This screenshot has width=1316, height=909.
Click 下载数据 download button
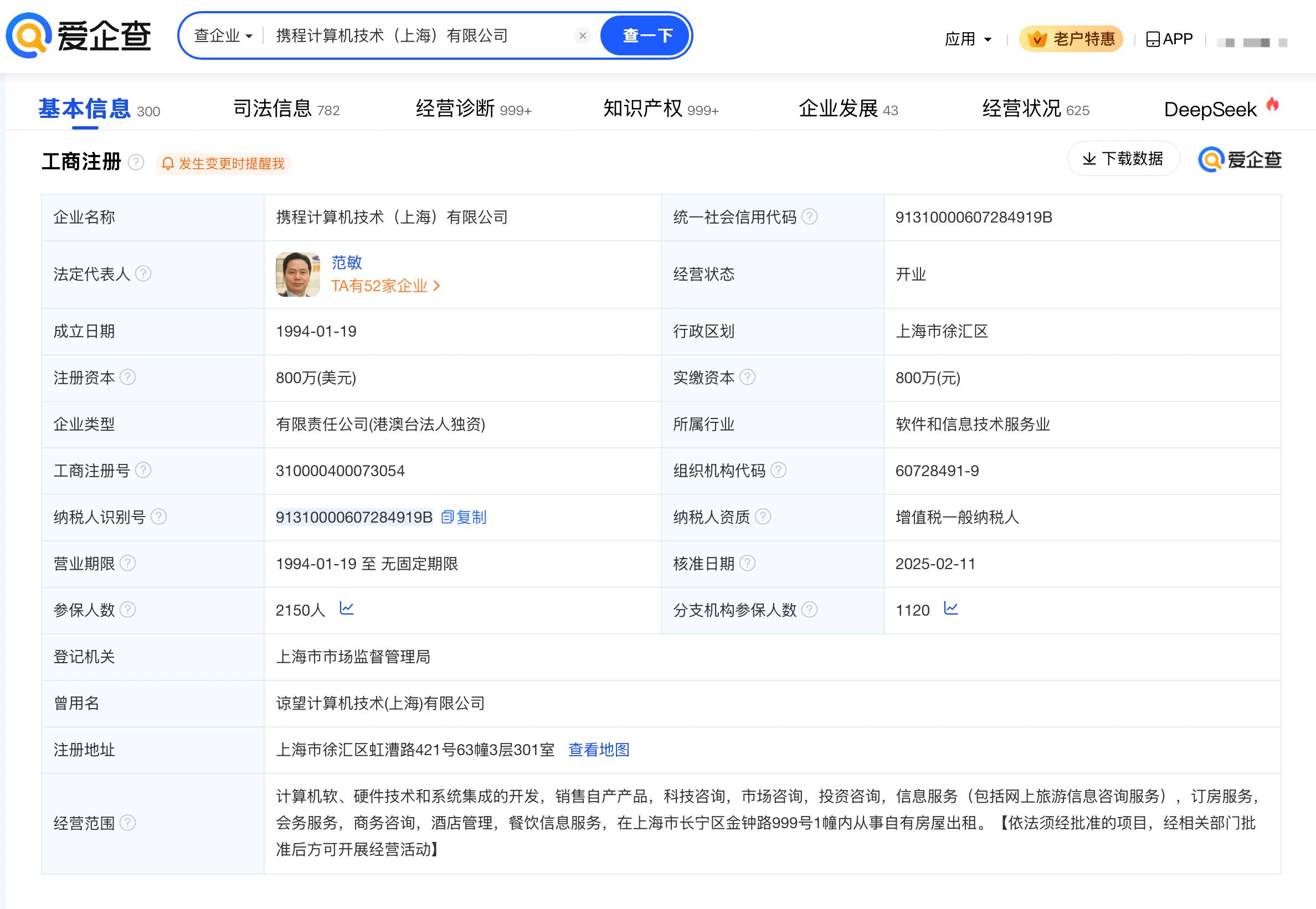pyautogui.click(x=1123, y=158)
